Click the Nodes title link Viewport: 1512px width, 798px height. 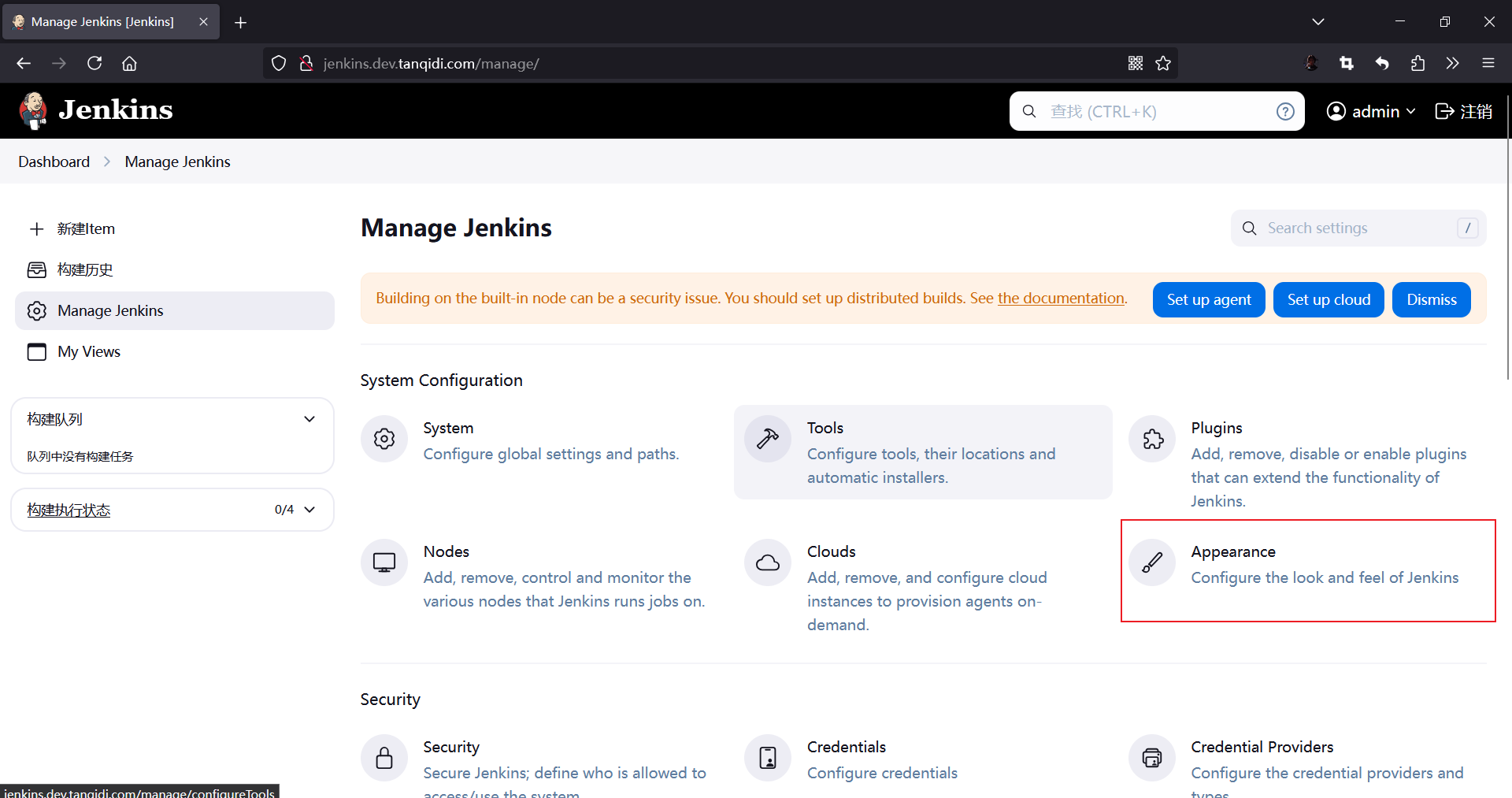[446, 552]
